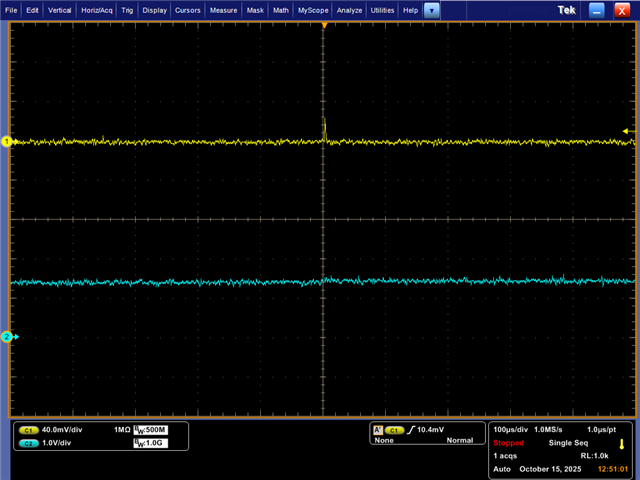The height and width of the screenshot is (480, 640).
Task: Open the Utilities menu
Action: (x=382, y=10)
